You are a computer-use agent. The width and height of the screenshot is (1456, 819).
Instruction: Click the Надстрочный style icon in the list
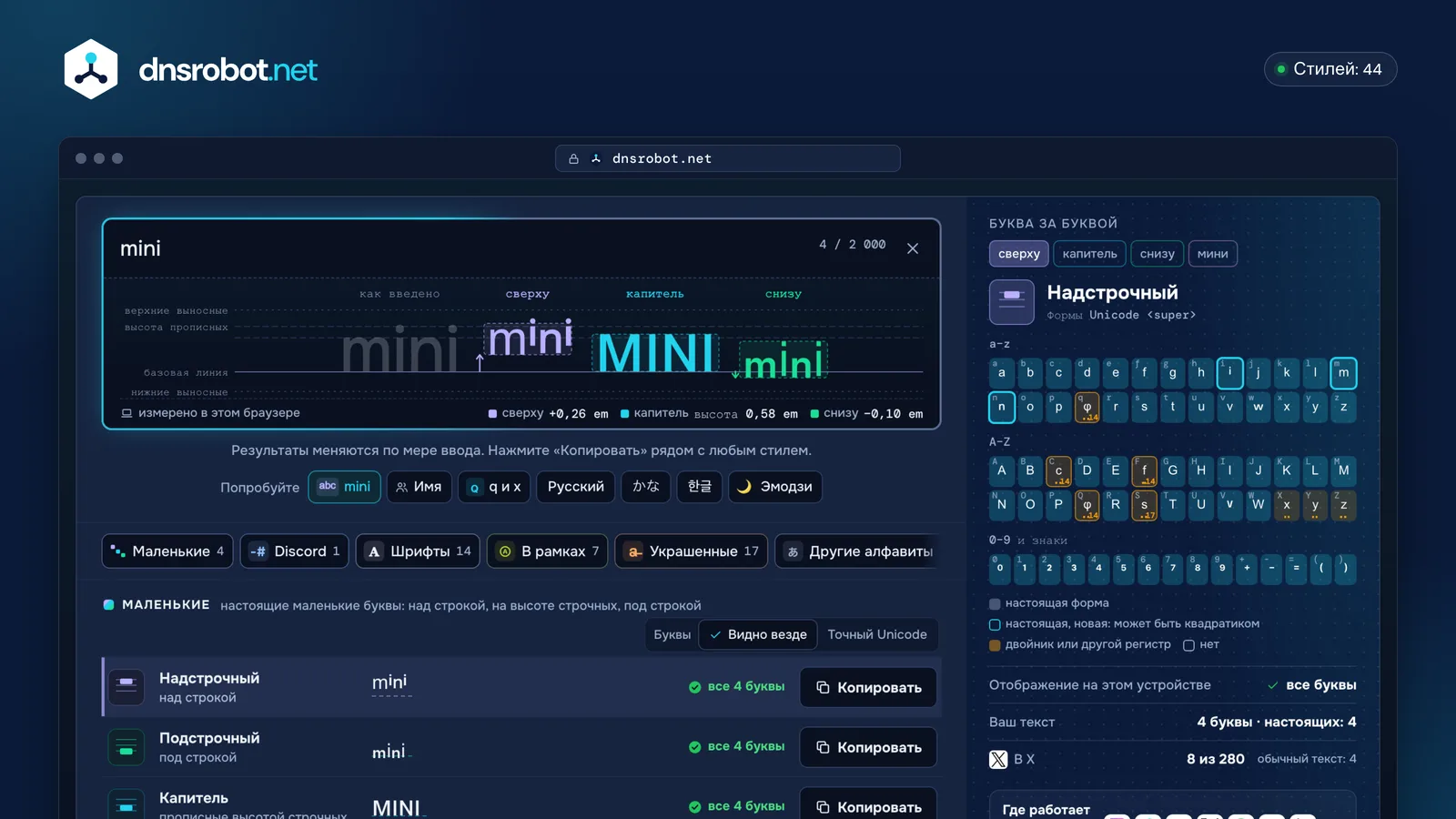(126, 687)
